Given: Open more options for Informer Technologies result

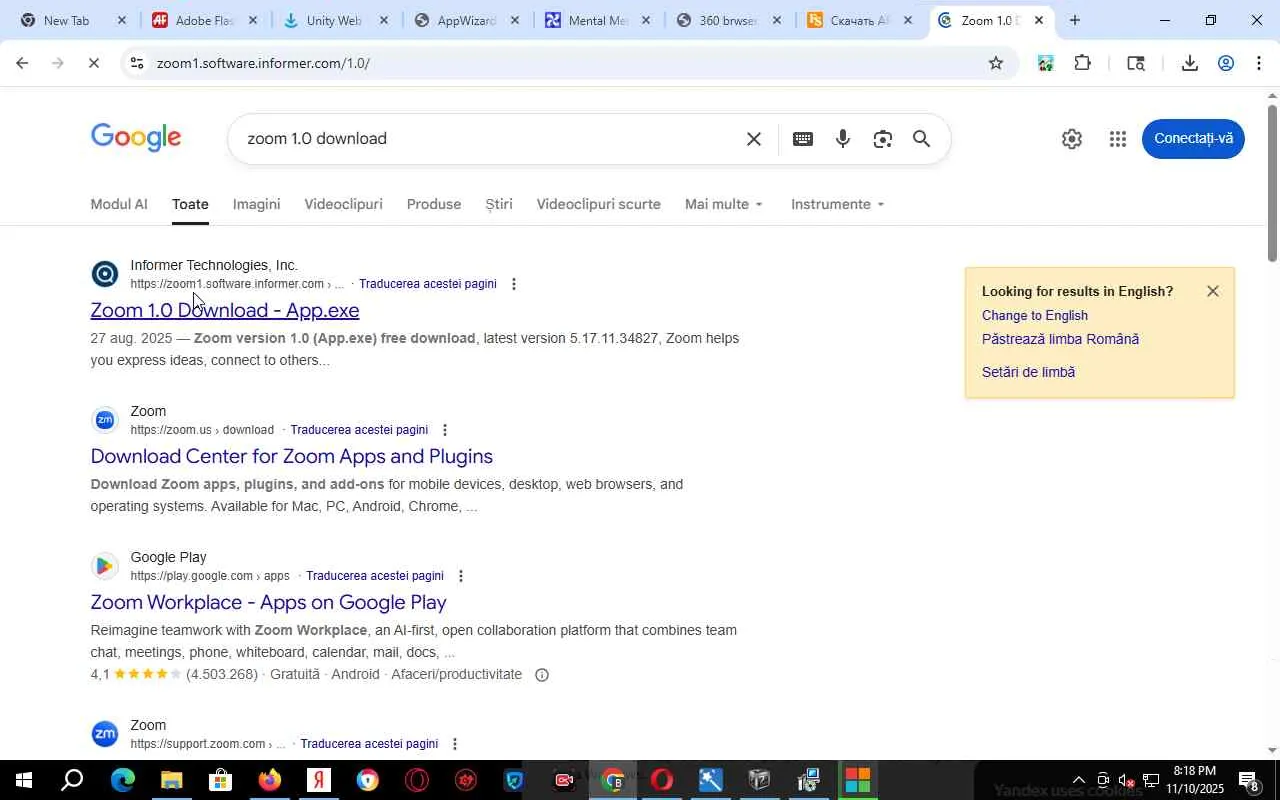Looking at the screenshot, I should (514, 284).
